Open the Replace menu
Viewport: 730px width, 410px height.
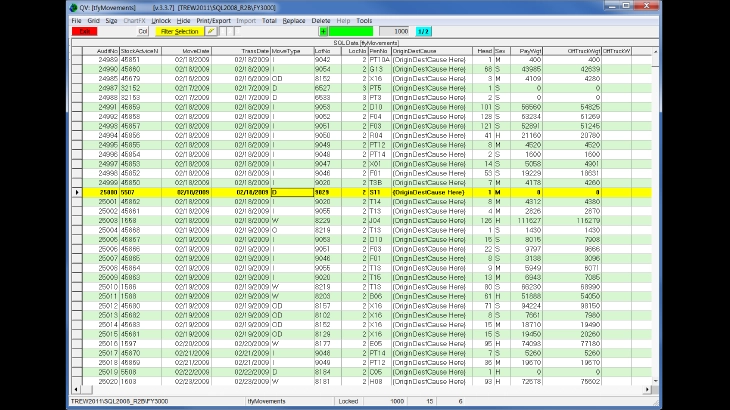click(x=295, y=20)
